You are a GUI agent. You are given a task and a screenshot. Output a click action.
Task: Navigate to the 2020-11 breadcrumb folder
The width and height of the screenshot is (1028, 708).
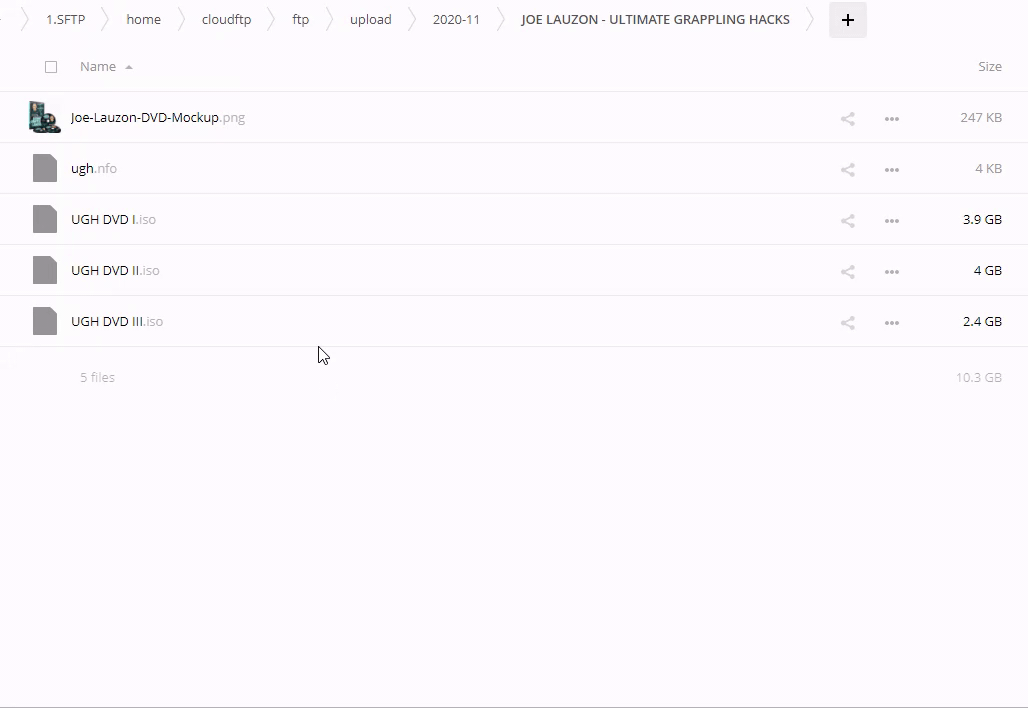tap(456, 20)
